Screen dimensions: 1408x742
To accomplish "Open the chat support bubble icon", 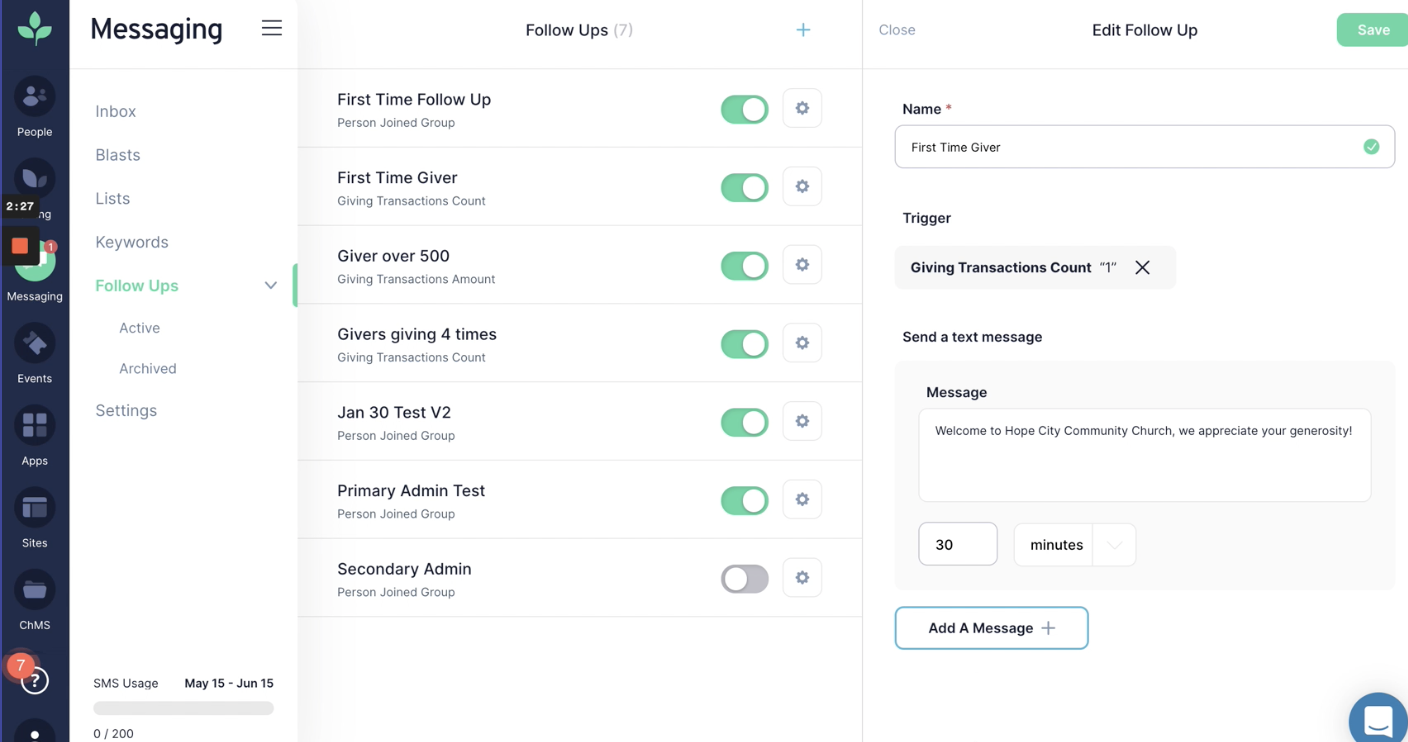I will click(1378, 720).
